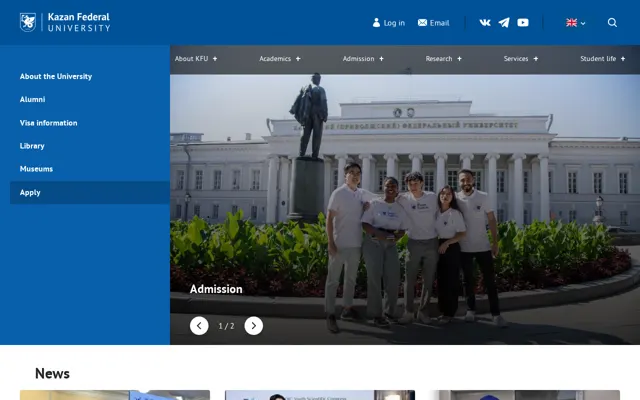Click the Kazan Federal University title
This screenshot has width=640, height=400.
pyautogui.click(x=79, y=22)
